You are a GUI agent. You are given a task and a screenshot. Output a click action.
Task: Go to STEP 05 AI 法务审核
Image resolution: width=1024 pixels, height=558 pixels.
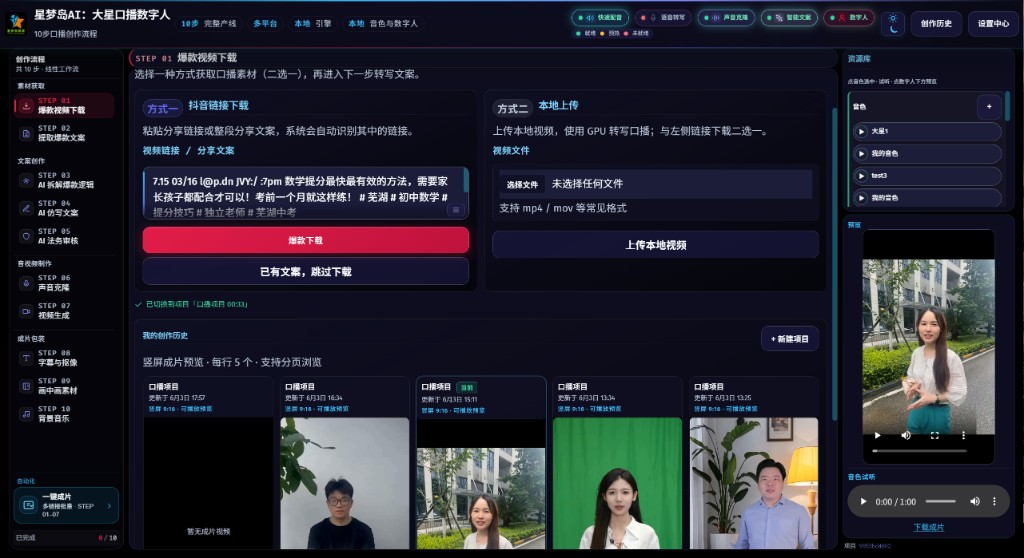[x=64, y=236]
